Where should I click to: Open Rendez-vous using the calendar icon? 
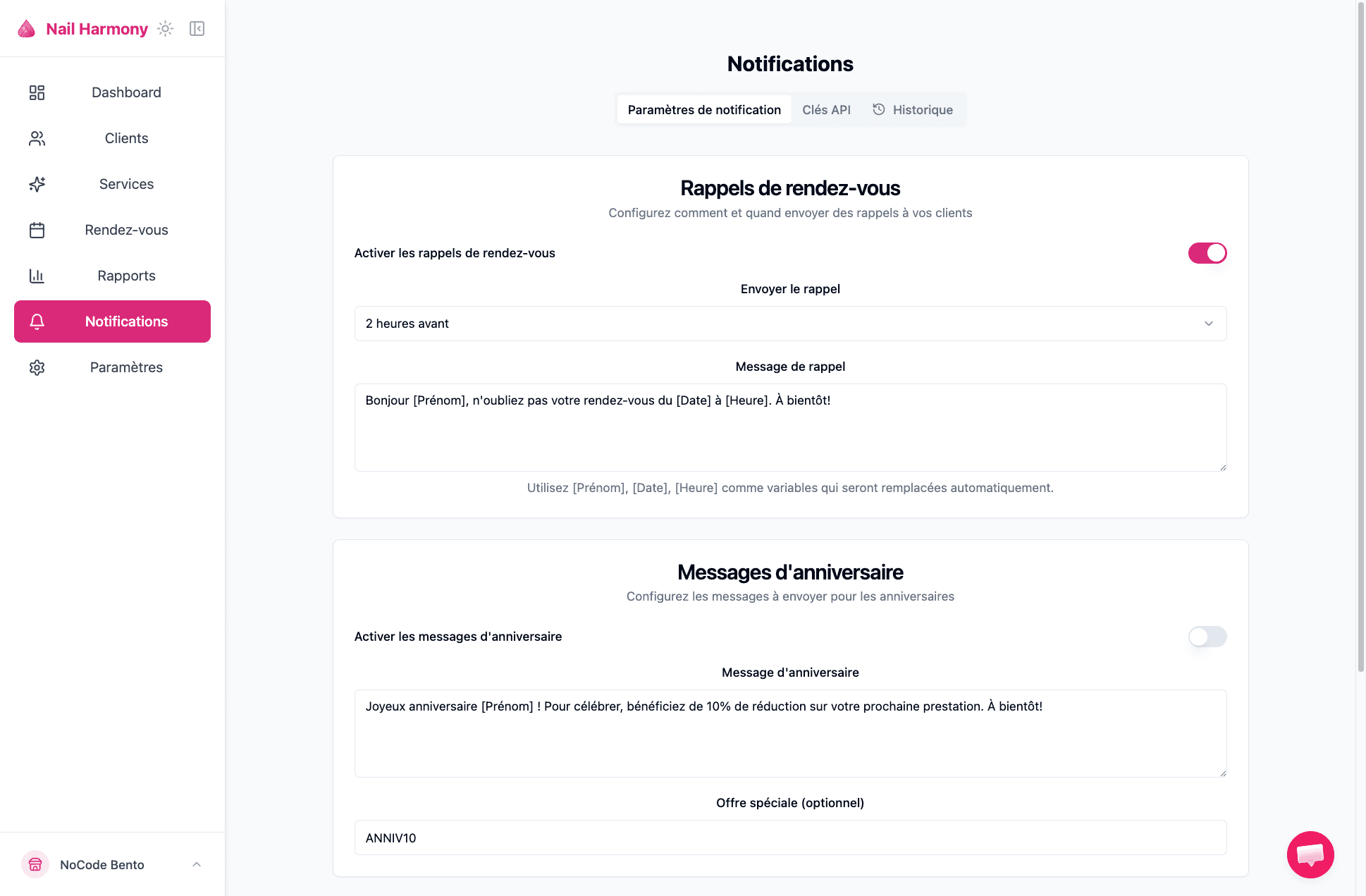click(x=37, y=230)
